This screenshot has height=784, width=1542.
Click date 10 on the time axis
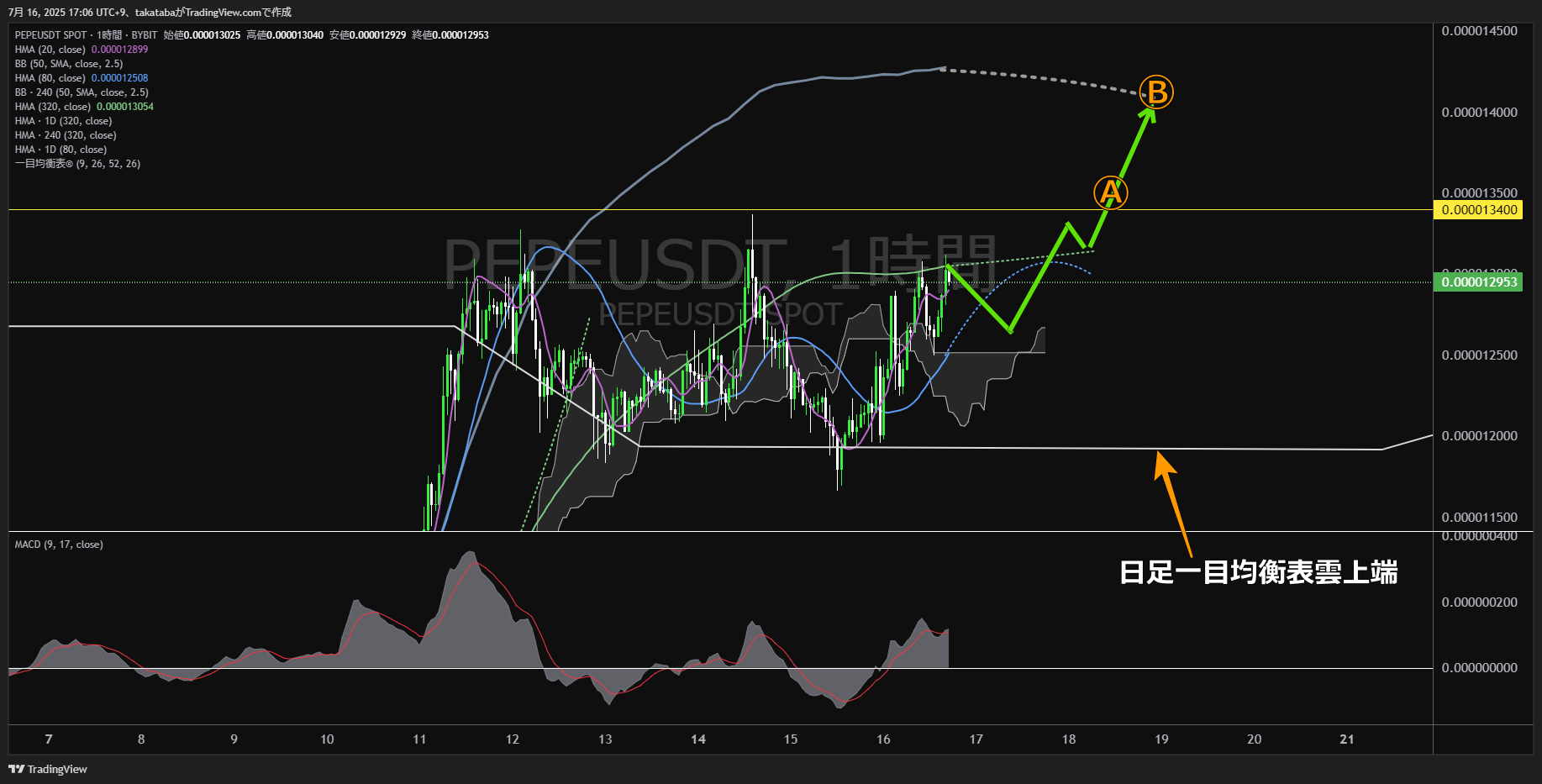(327, 739)
